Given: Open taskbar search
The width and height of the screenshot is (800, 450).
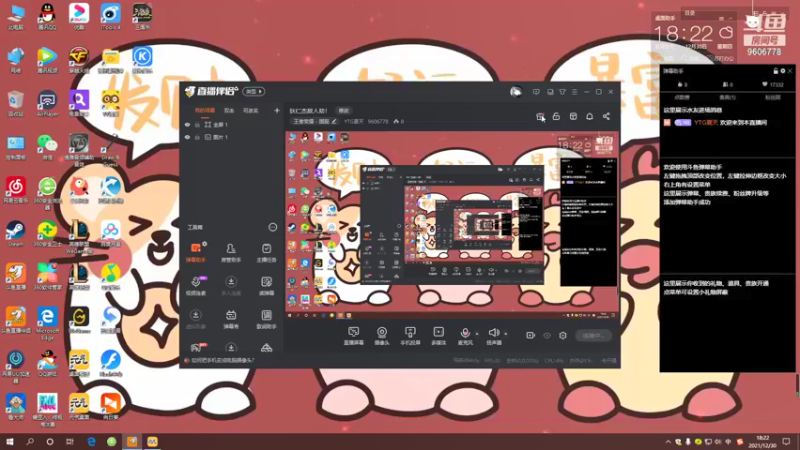Looking at the screenshot, I should coord(30,441).
